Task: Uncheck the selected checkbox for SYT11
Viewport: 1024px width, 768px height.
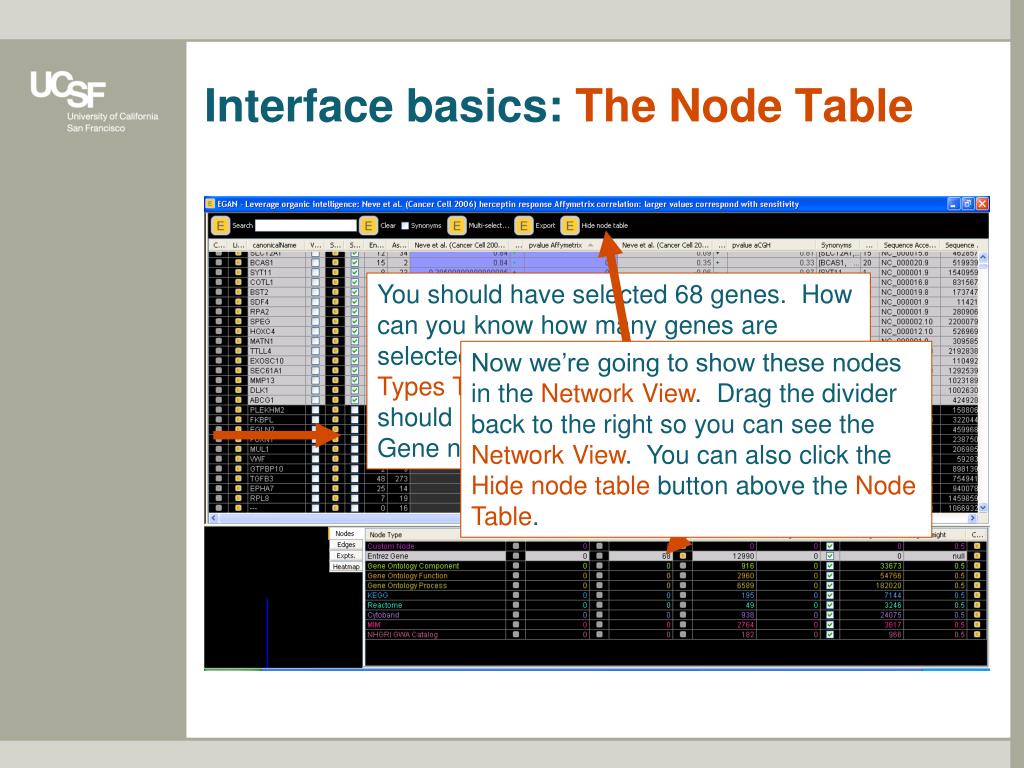Action: [x=355, y=272]
